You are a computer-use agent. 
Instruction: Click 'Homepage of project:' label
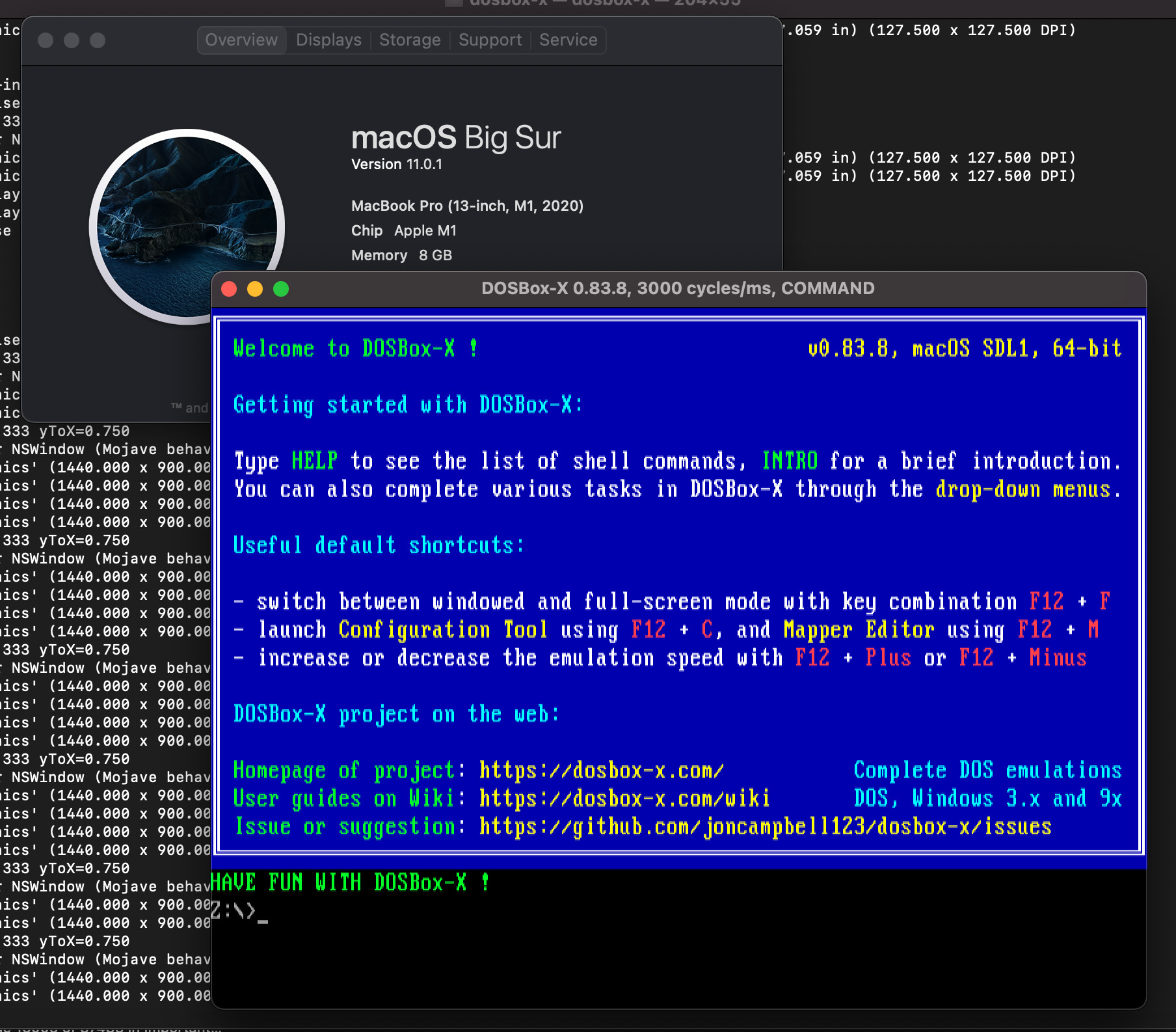tap(350, 770)
